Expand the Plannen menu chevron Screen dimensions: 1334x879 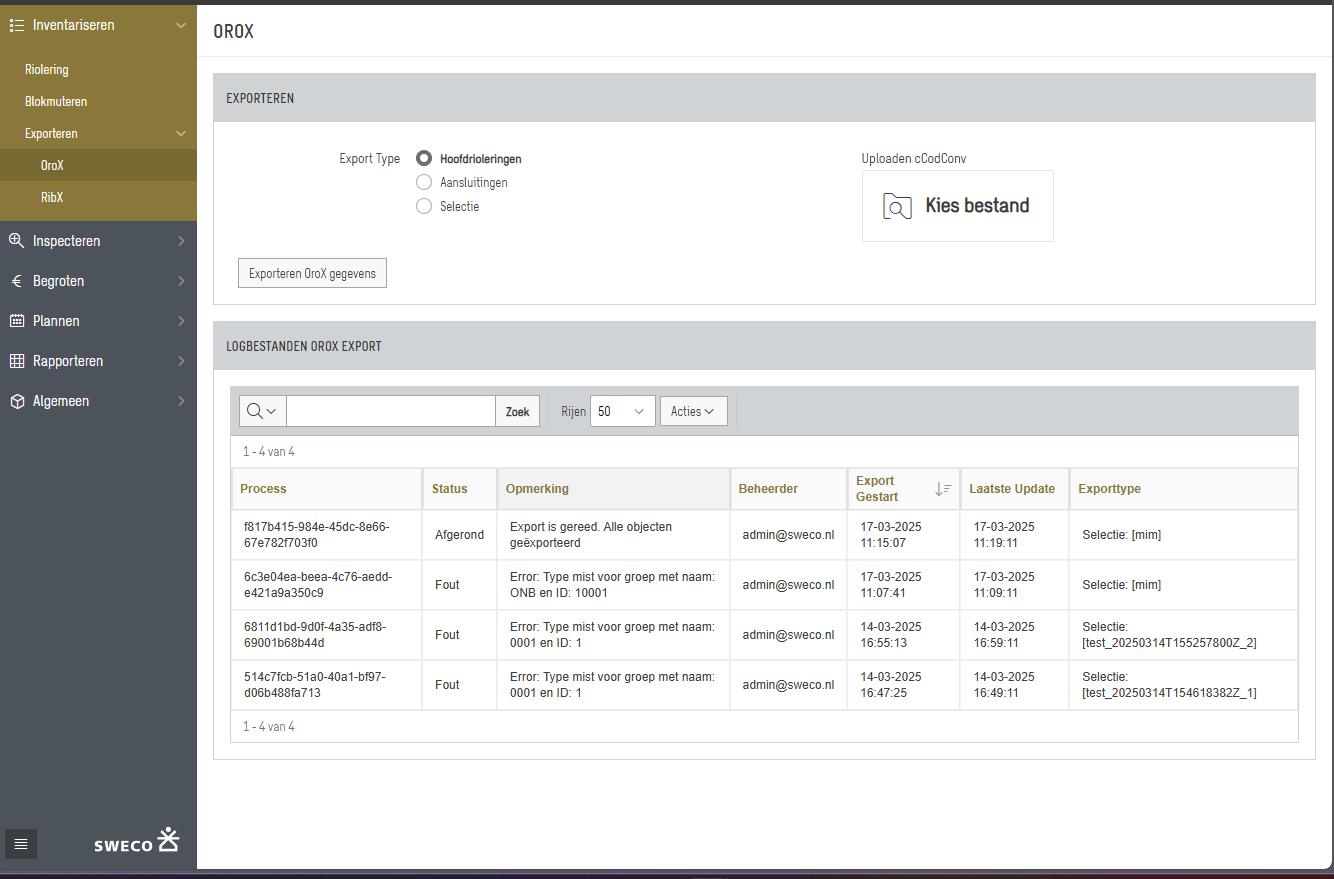[181, 321]
